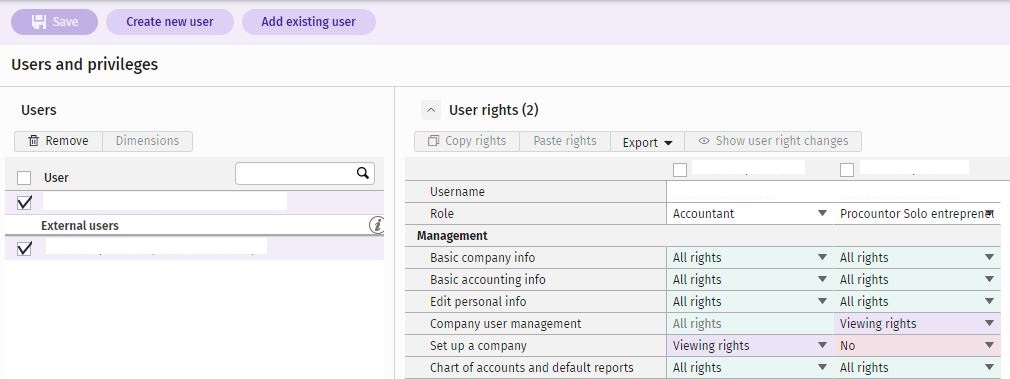Tick the second user column checkbox in rights table
Screen dimensions: 1010x379
847,170
